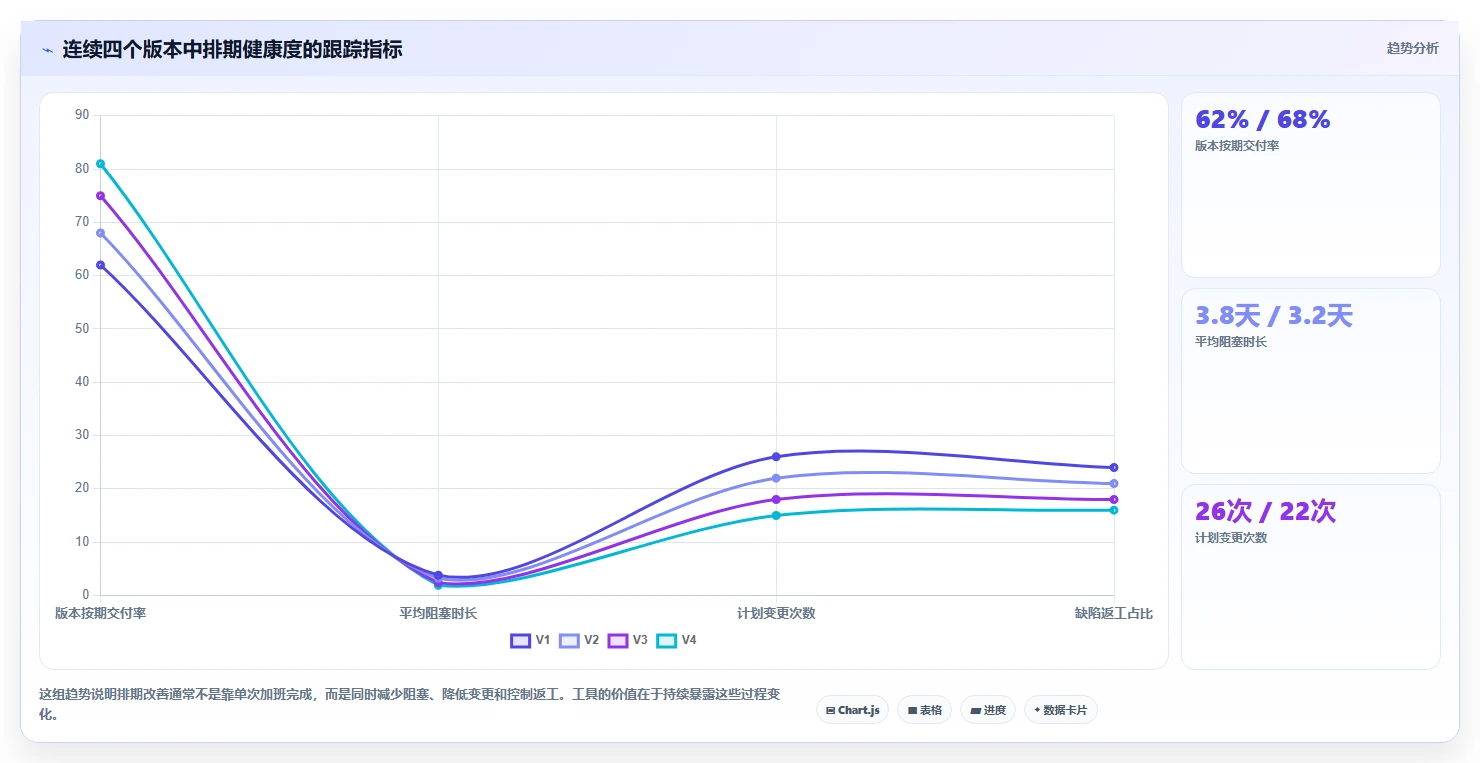Screen dimensions: 1480x763
Task: Click the 26次 / 22次 card value
Action: click(x=1266, y=511)
